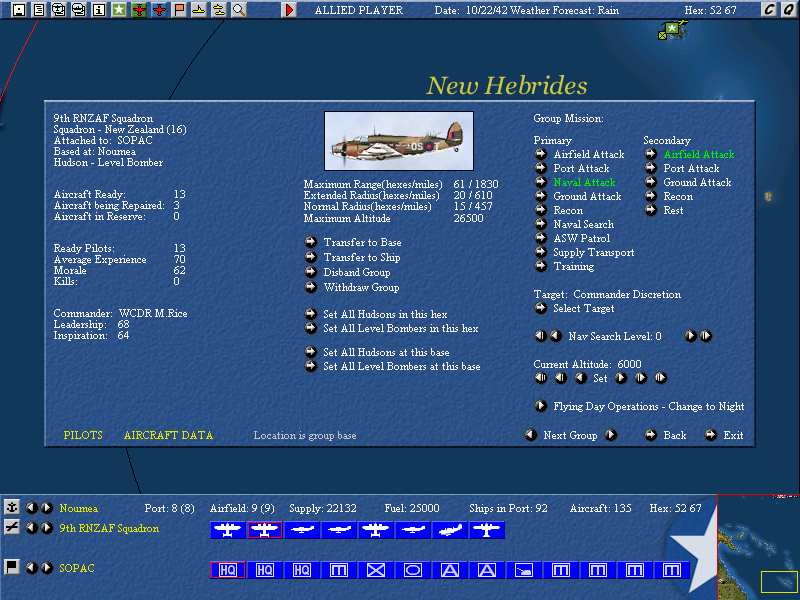Screen dimensions: 800x600
Task: Click the information icon on the toolbar
Action: pyautogui.click(x=98, y=10)
